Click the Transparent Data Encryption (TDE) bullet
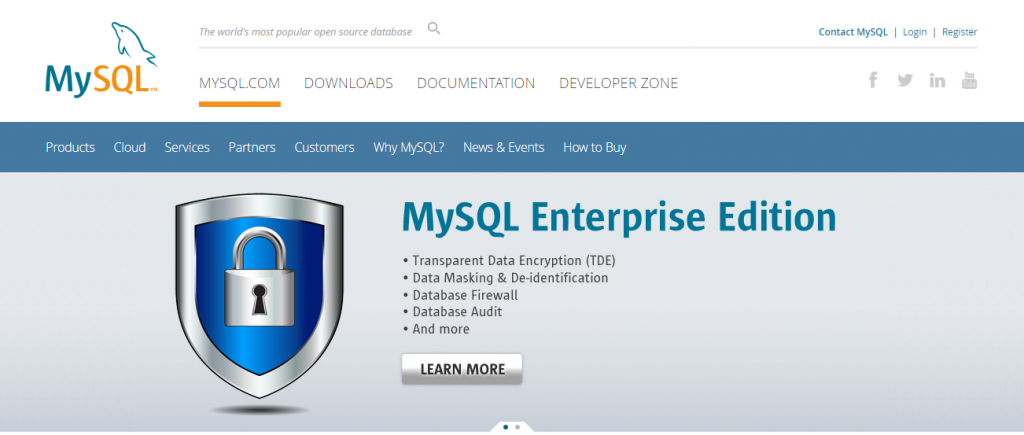Viewport: 1024px width, 435px height. coord(509,261)
